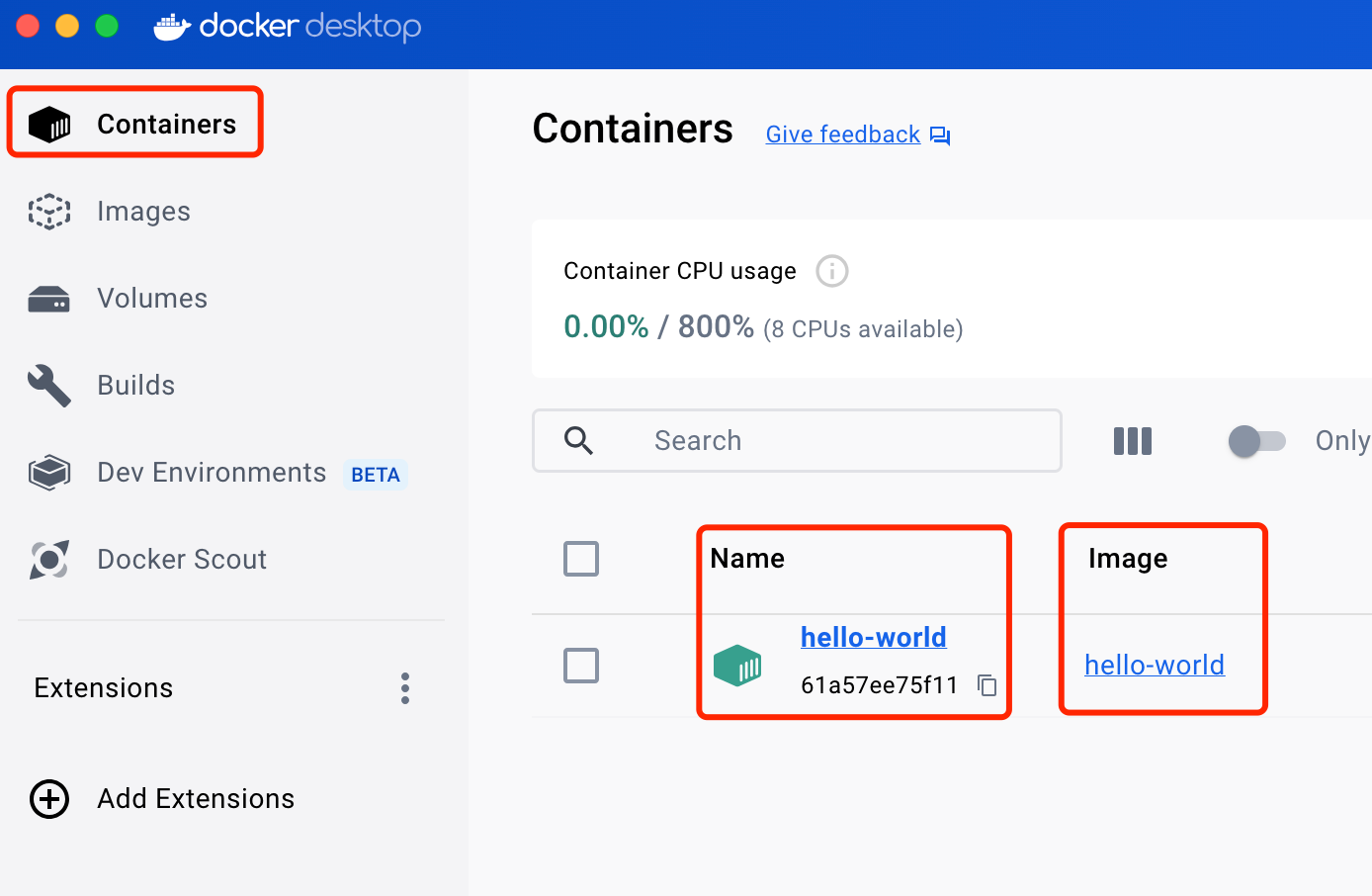The width and height of the screenshot is (1372, 896).
Task: Open the Extensions three-dot menu
Action: click(x=405, y=688)
